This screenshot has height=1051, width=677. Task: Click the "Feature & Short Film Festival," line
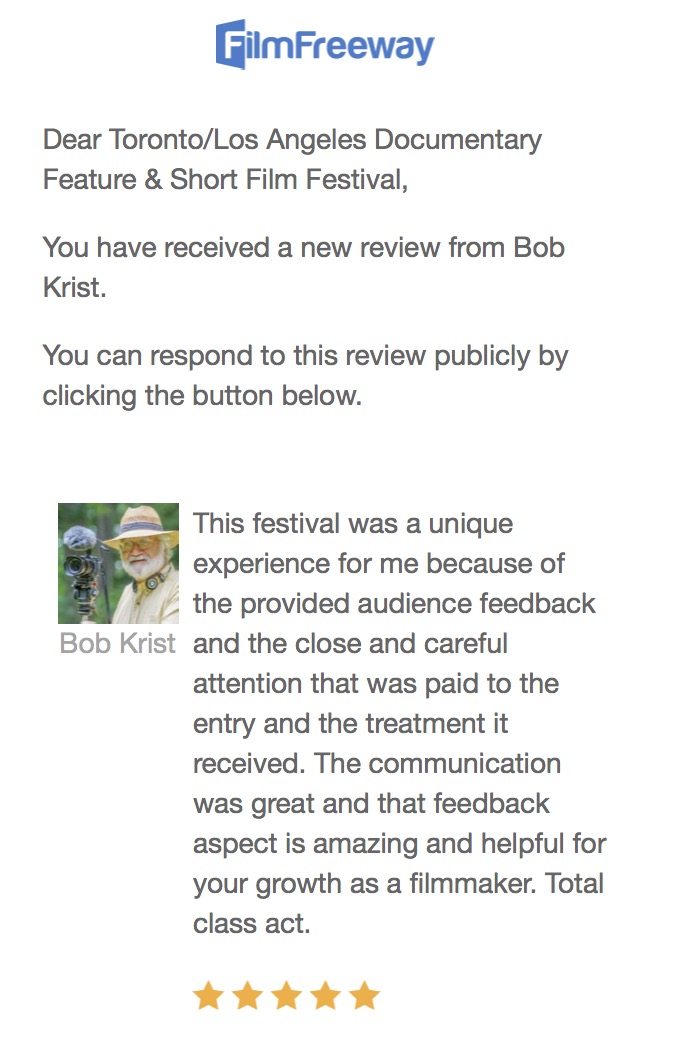225,180
